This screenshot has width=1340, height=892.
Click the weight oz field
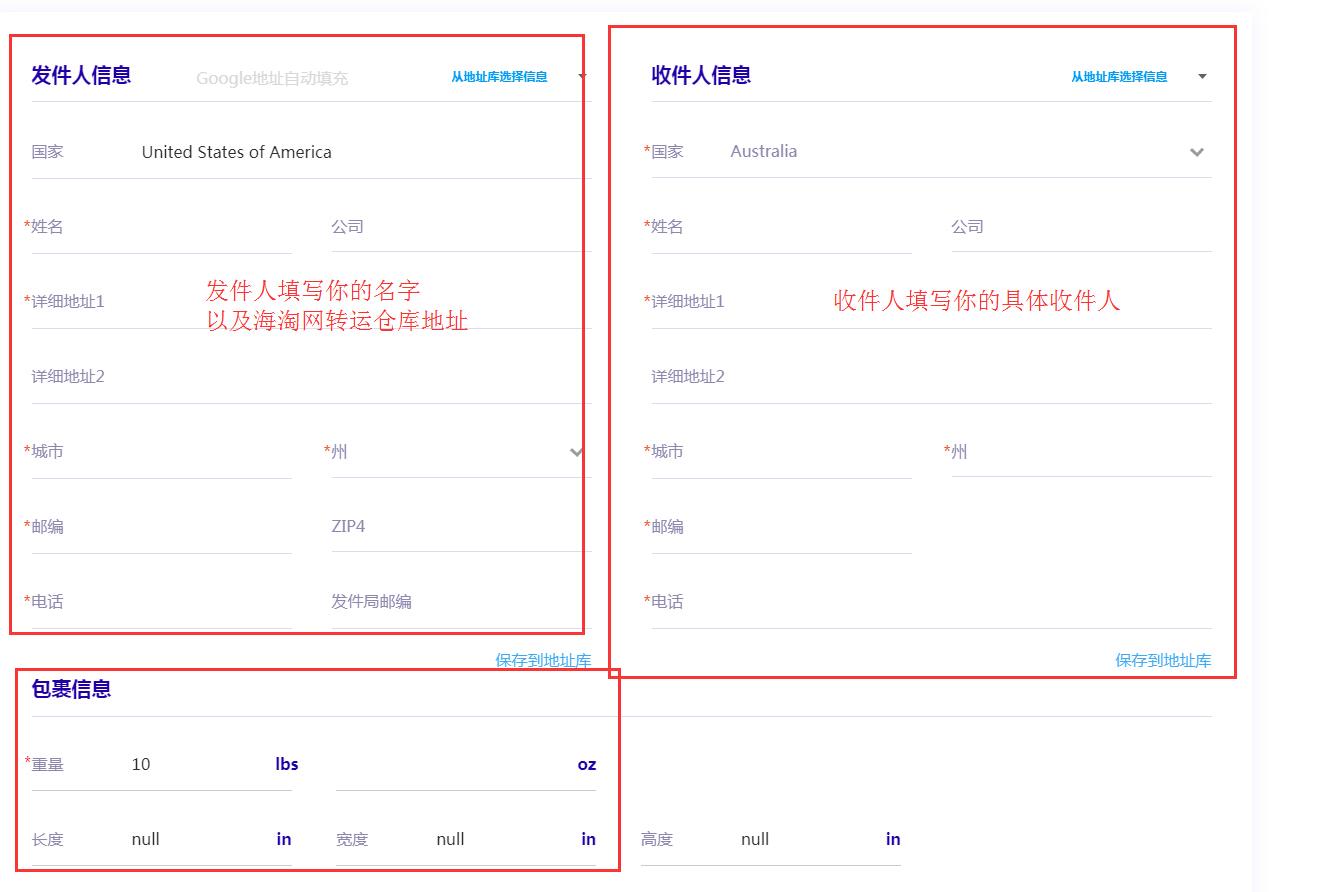tap(466, 765)
